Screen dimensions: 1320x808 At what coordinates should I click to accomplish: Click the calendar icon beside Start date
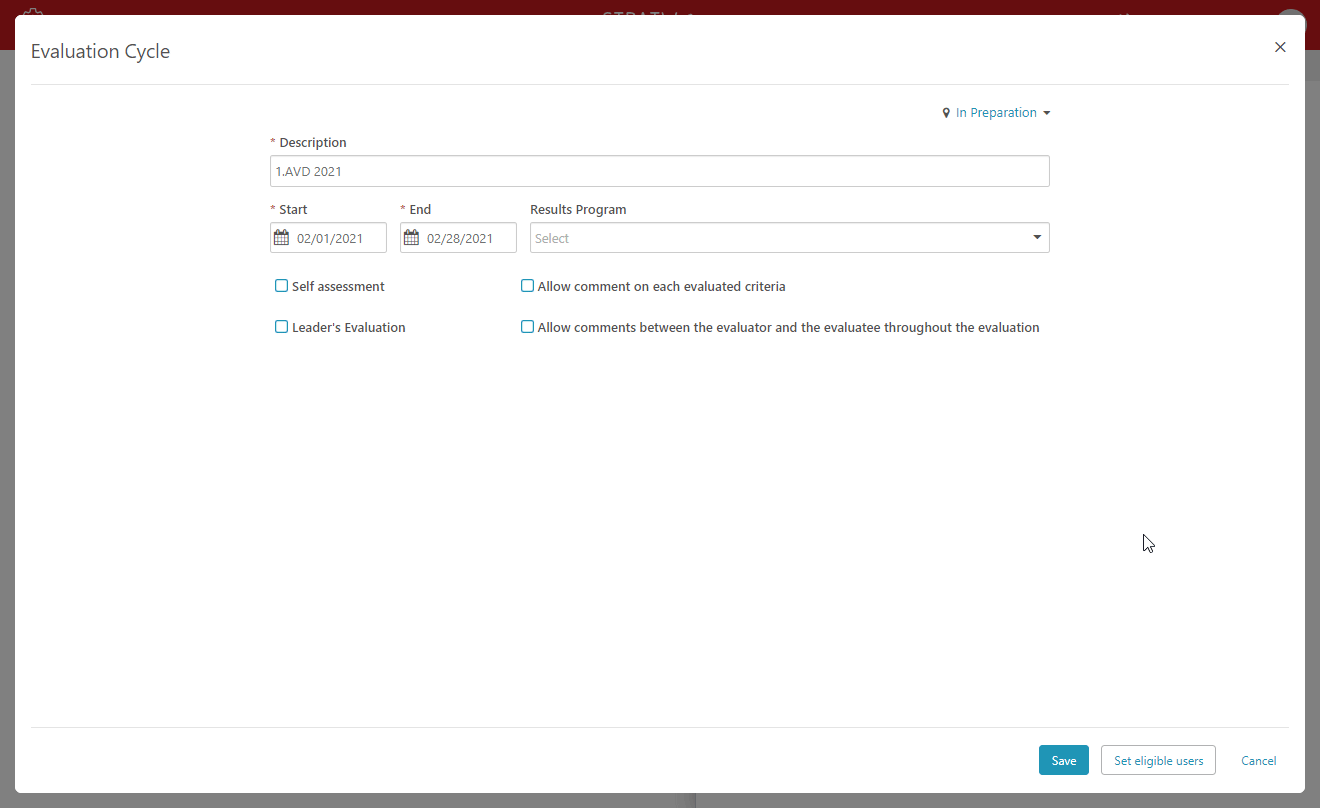[x=281, y=238]
